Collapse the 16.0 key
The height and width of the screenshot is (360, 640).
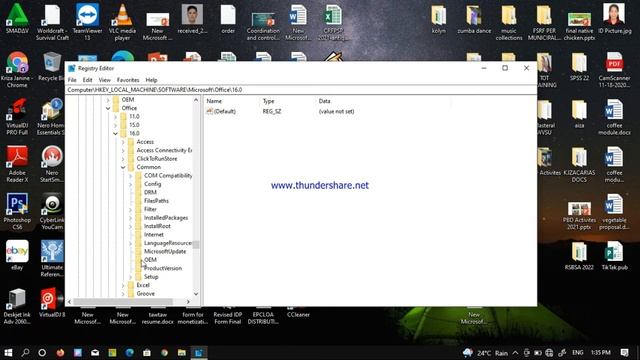[x=116, y=133]
